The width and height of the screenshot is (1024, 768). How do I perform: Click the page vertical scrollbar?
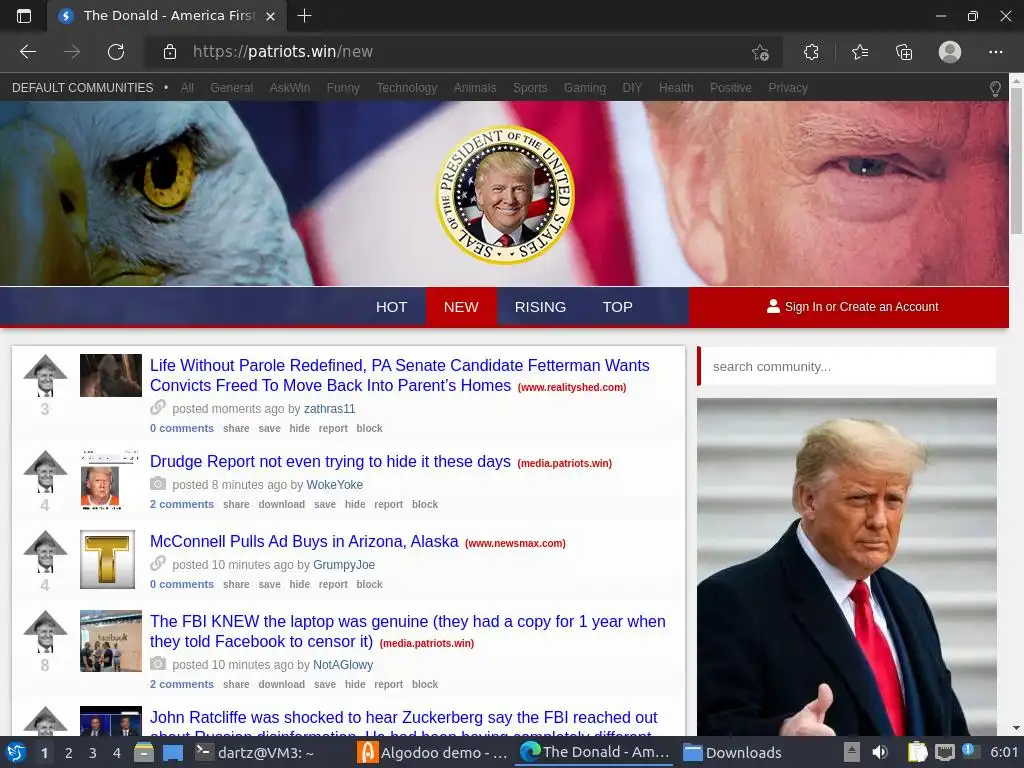pyautogui.click(x=1016, y=161)
